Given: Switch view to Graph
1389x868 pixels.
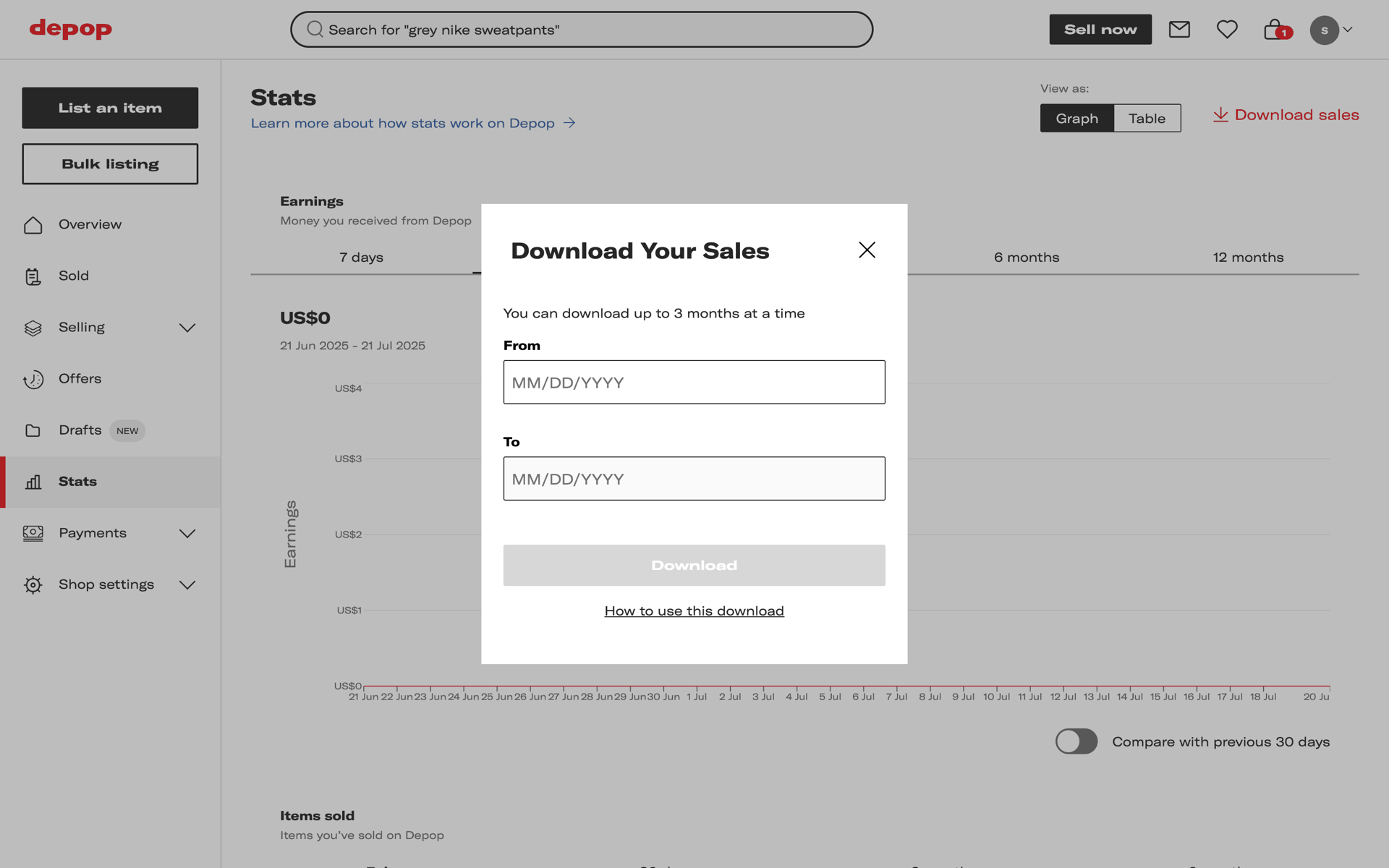Looking at the screenshot, I should pos(1076,118).
